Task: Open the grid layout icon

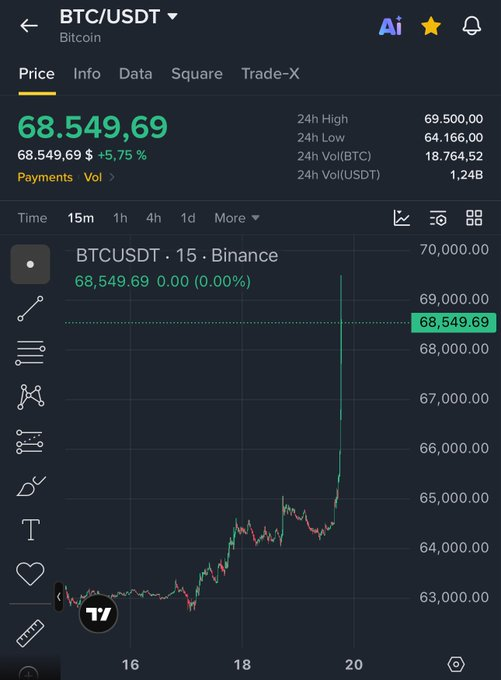Action: 474,218
